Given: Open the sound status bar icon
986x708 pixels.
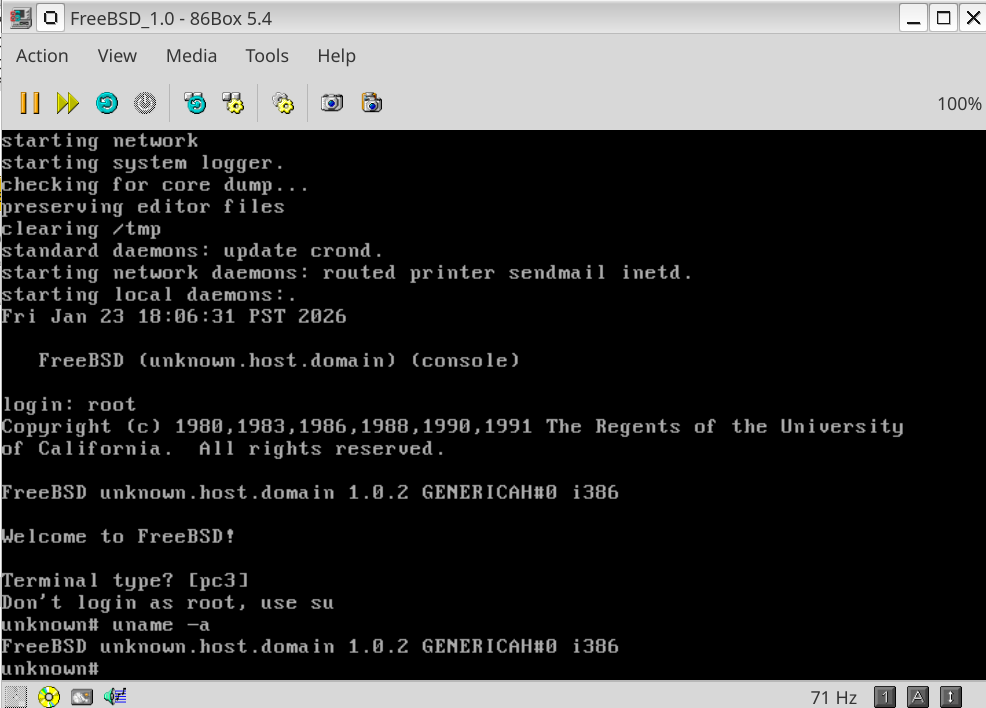Looking at the screenshot, I should 115,696.
